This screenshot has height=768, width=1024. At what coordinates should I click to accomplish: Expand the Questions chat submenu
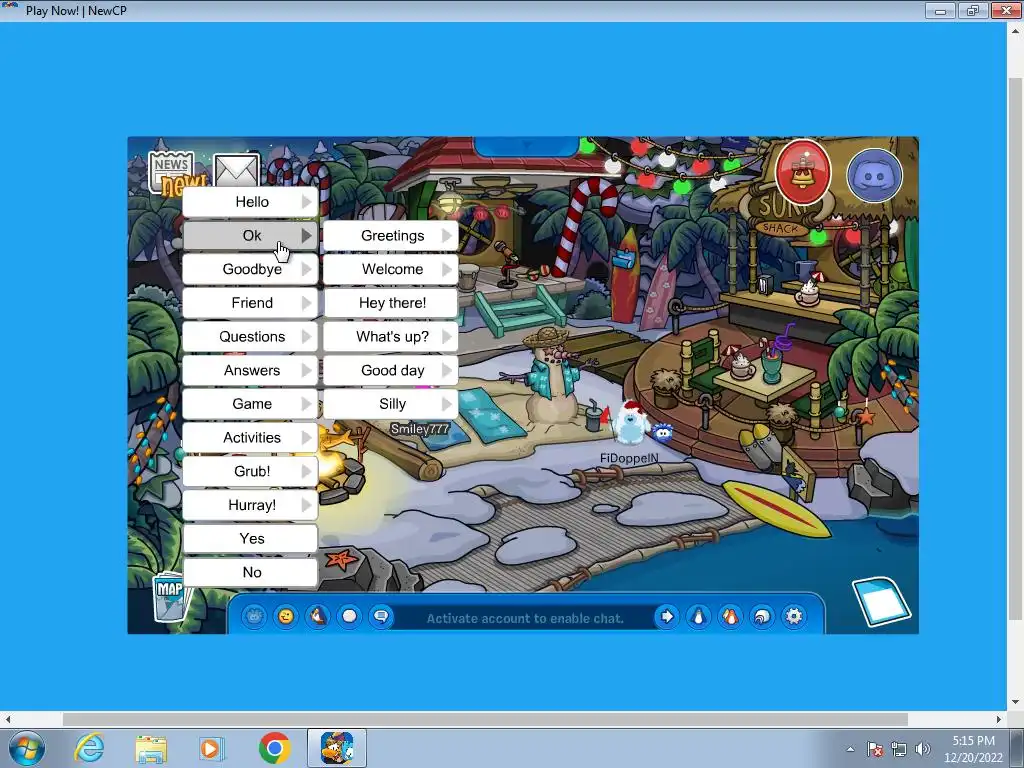coord(250,336)
